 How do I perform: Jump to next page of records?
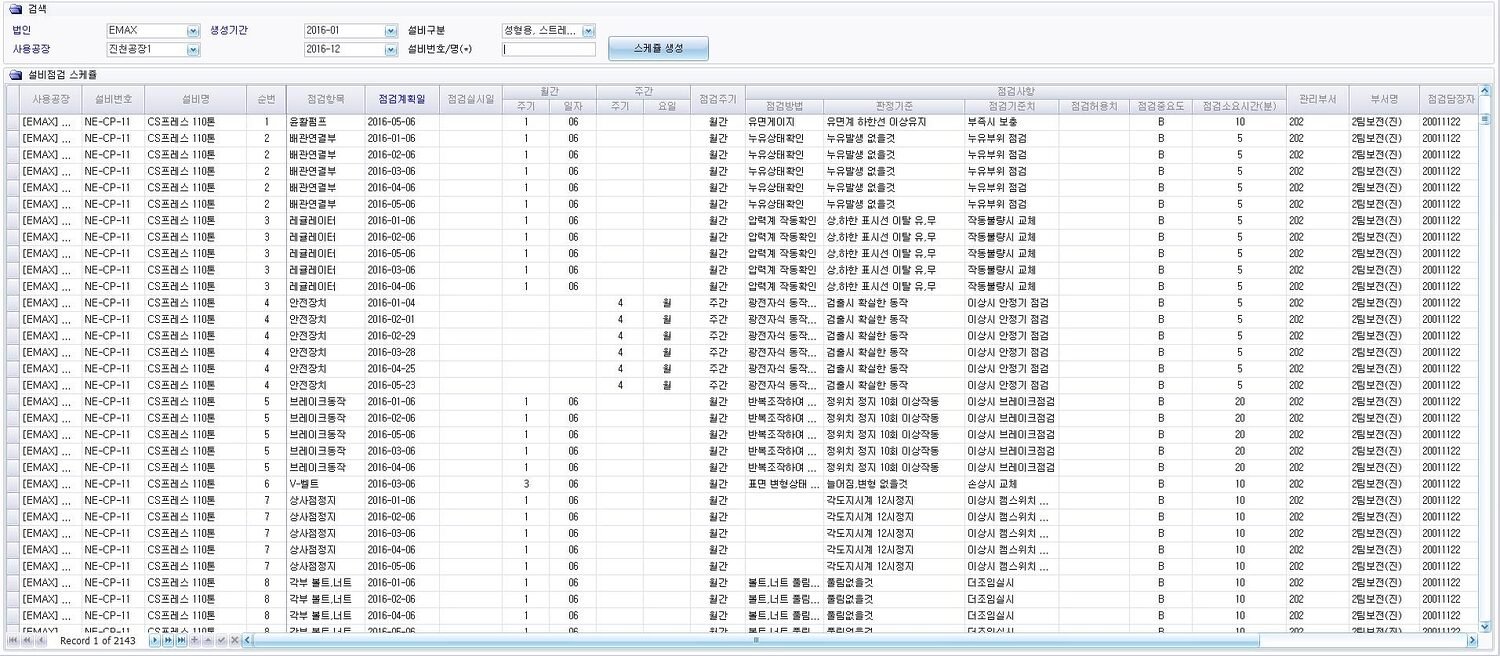(x=168, y=640)
